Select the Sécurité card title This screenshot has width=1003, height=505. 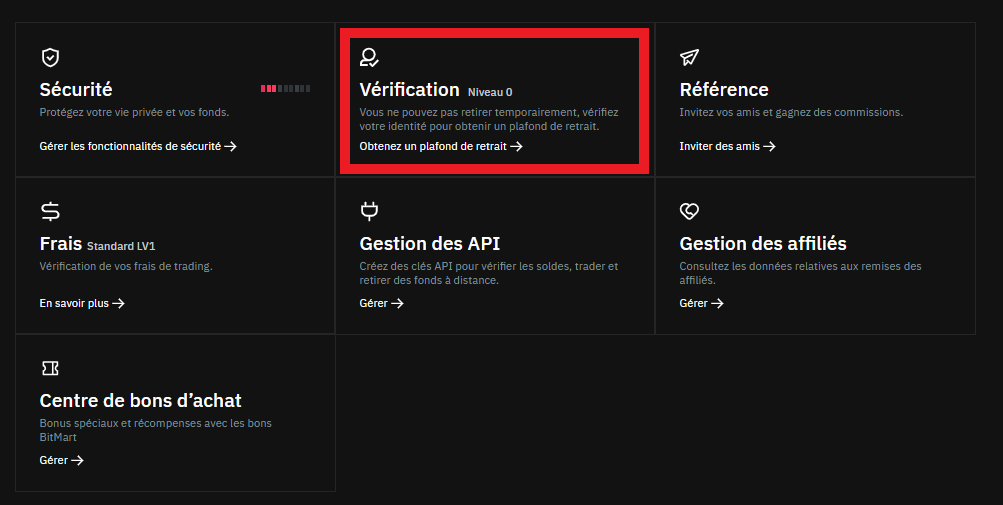[76, 90]
